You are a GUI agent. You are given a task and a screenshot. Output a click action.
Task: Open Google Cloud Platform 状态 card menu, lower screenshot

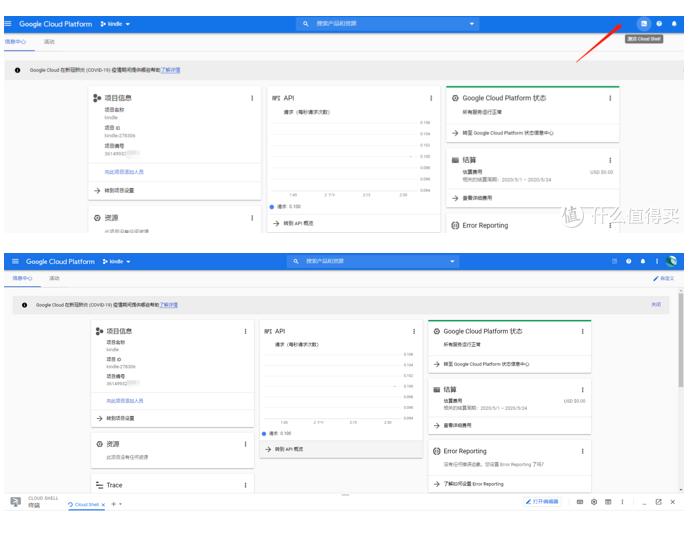pyautogui.click(x=583, y=331)
